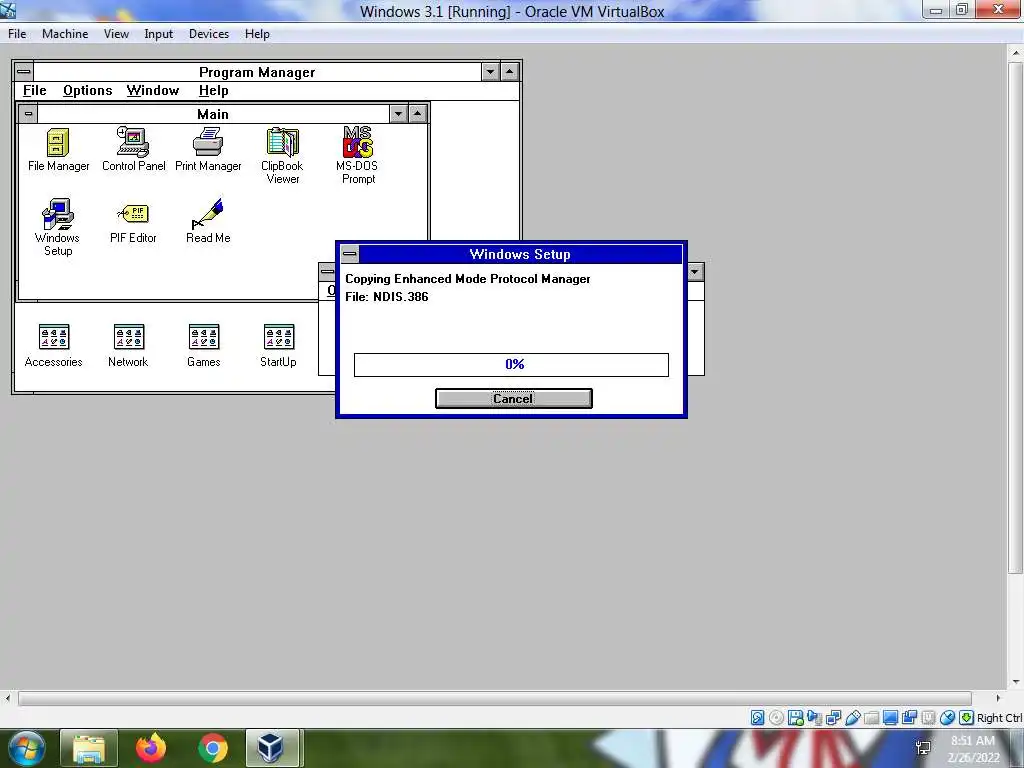Open Program Manager File menu
This screenshot has height=768, width=1024.
(35, 91)
